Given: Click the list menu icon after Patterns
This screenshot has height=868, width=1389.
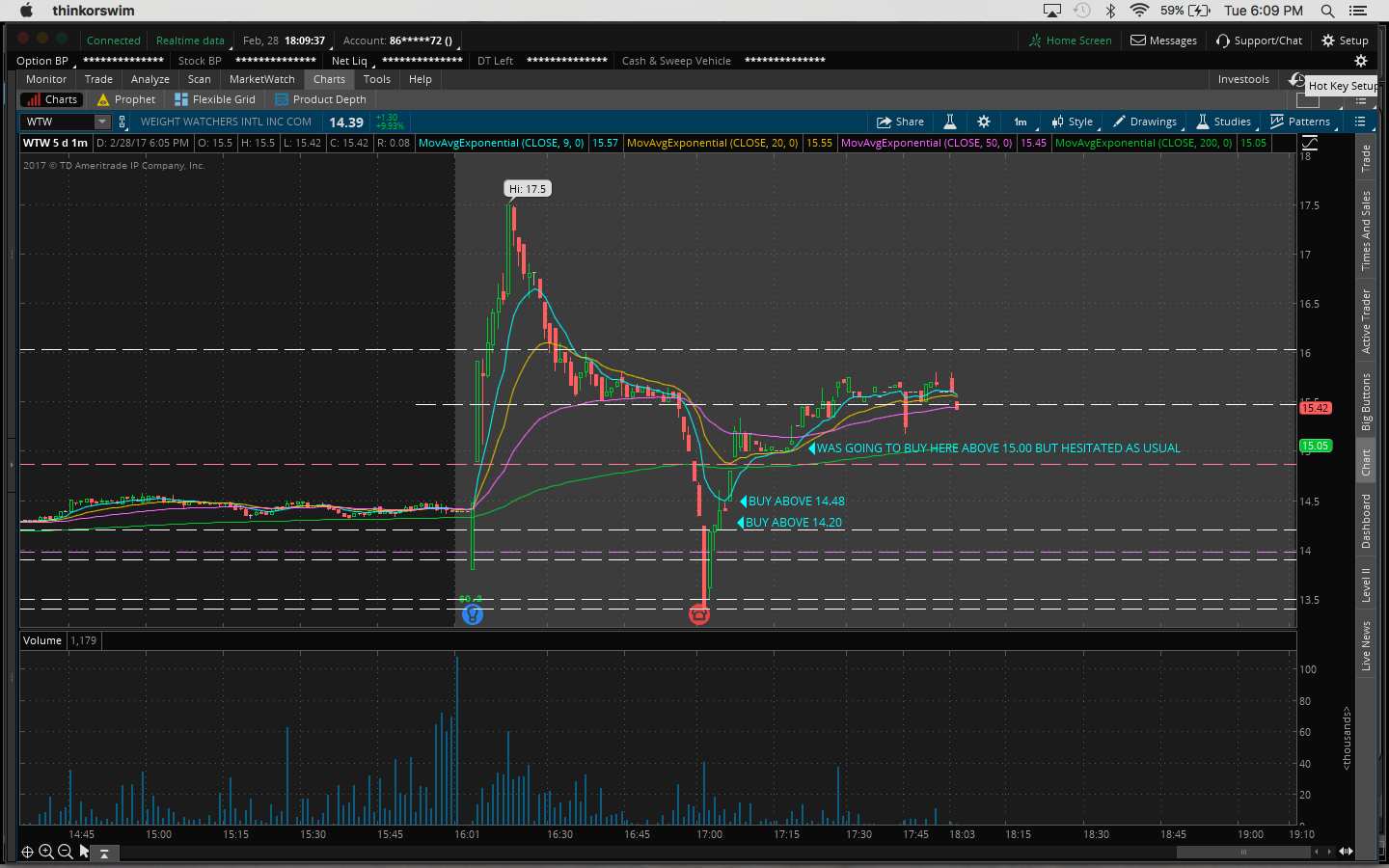Looking at the screenshot, I should pos(1360,122).
